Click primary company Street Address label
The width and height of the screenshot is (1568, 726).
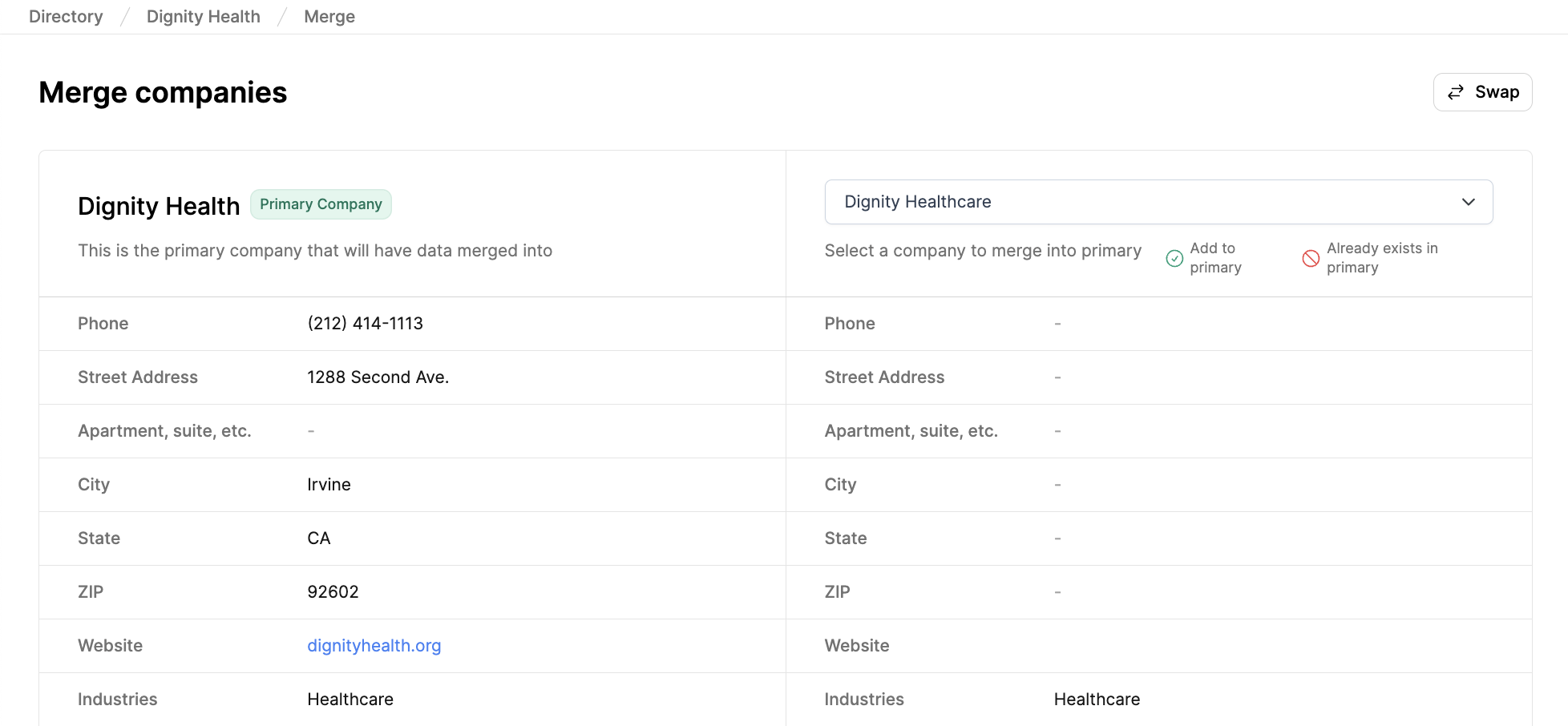pyautogui.click(x=138, y=377)
